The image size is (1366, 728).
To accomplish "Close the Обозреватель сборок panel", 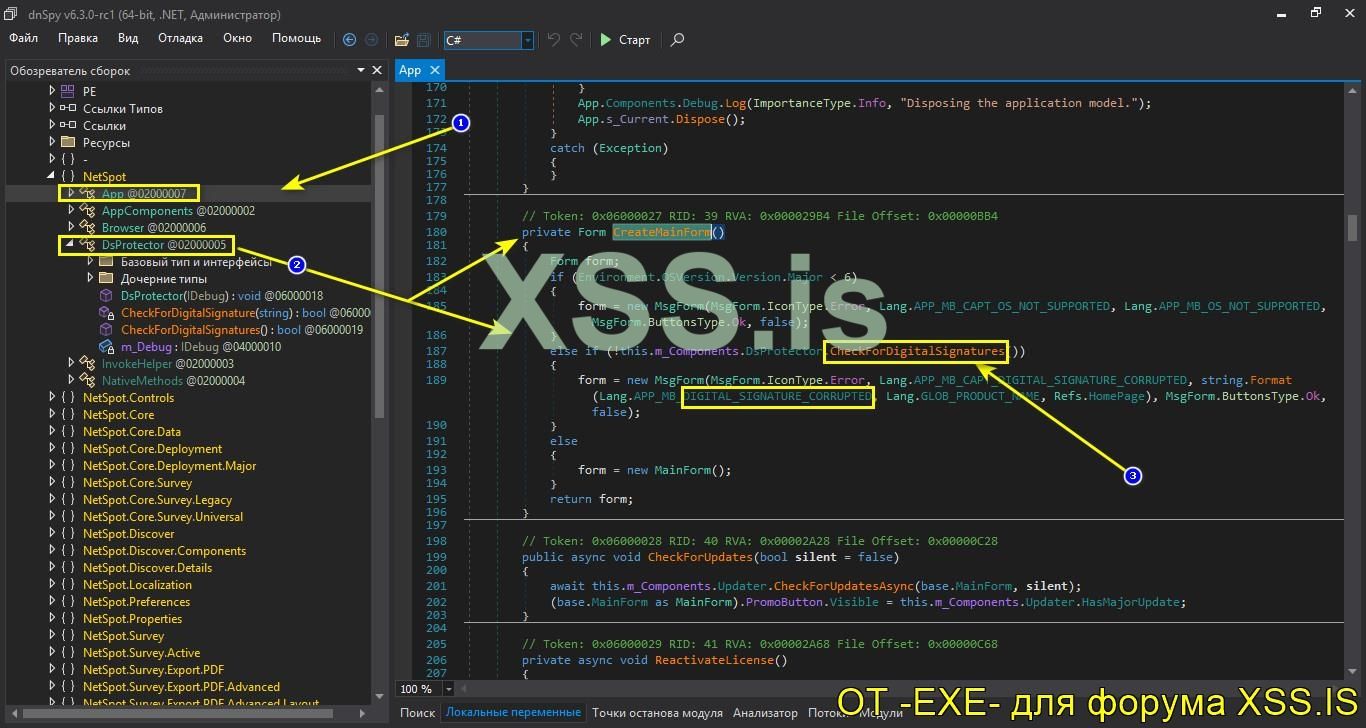I will [x=377, y=70].
